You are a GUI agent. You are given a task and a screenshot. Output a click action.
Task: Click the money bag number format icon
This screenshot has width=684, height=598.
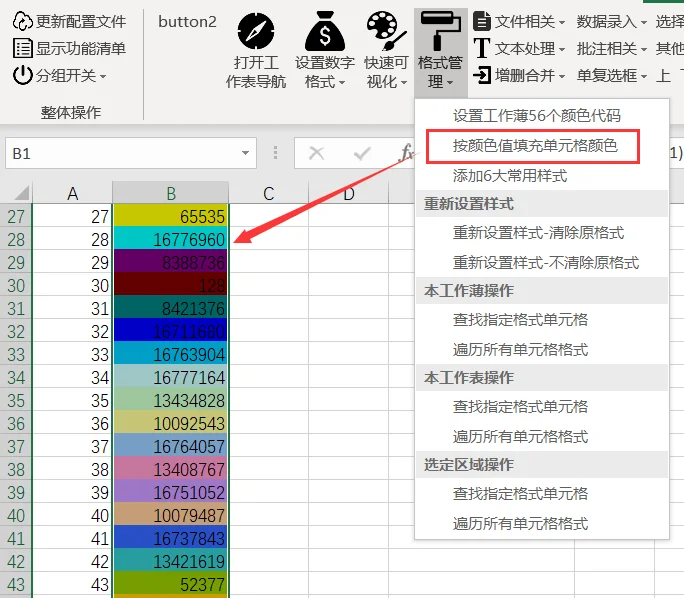pyautogui.click(x=325, y=31)
